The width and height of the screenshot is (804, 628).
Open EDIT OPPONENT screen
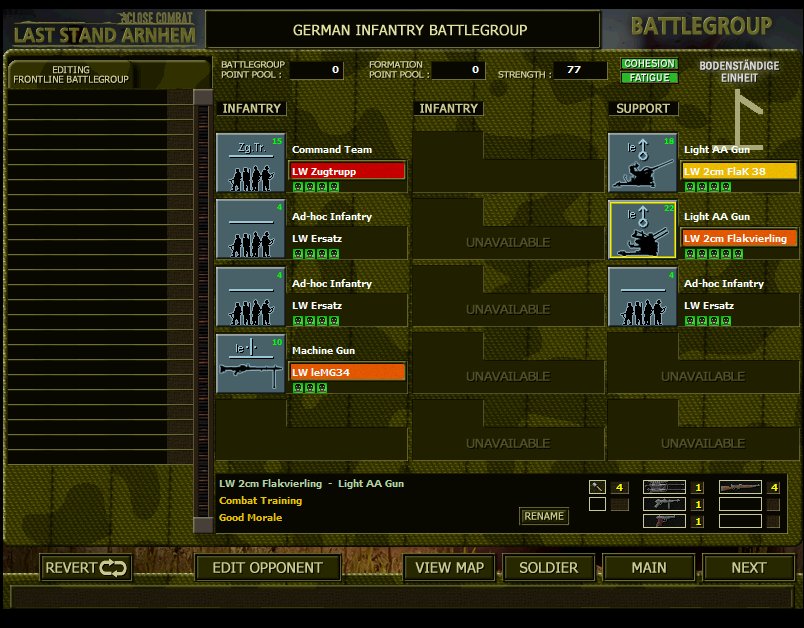tap(268, 568)
